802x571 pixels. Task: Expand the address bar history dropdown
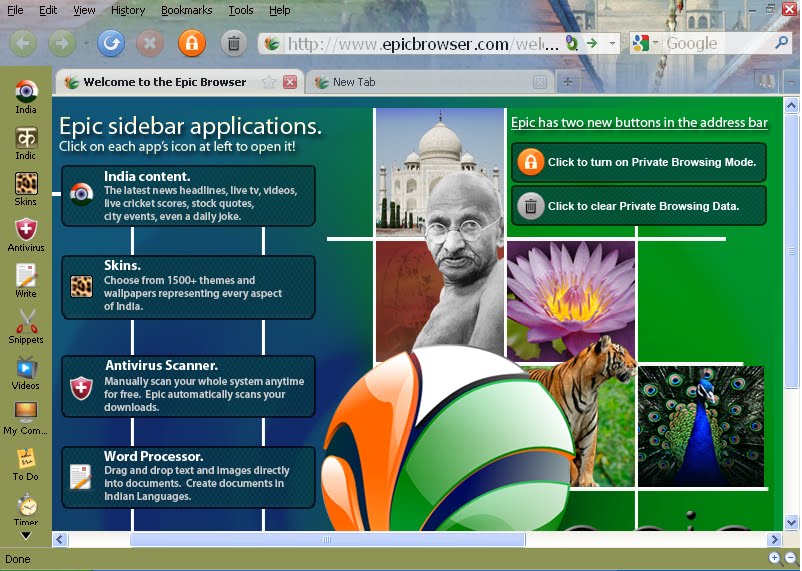[612, 43]
